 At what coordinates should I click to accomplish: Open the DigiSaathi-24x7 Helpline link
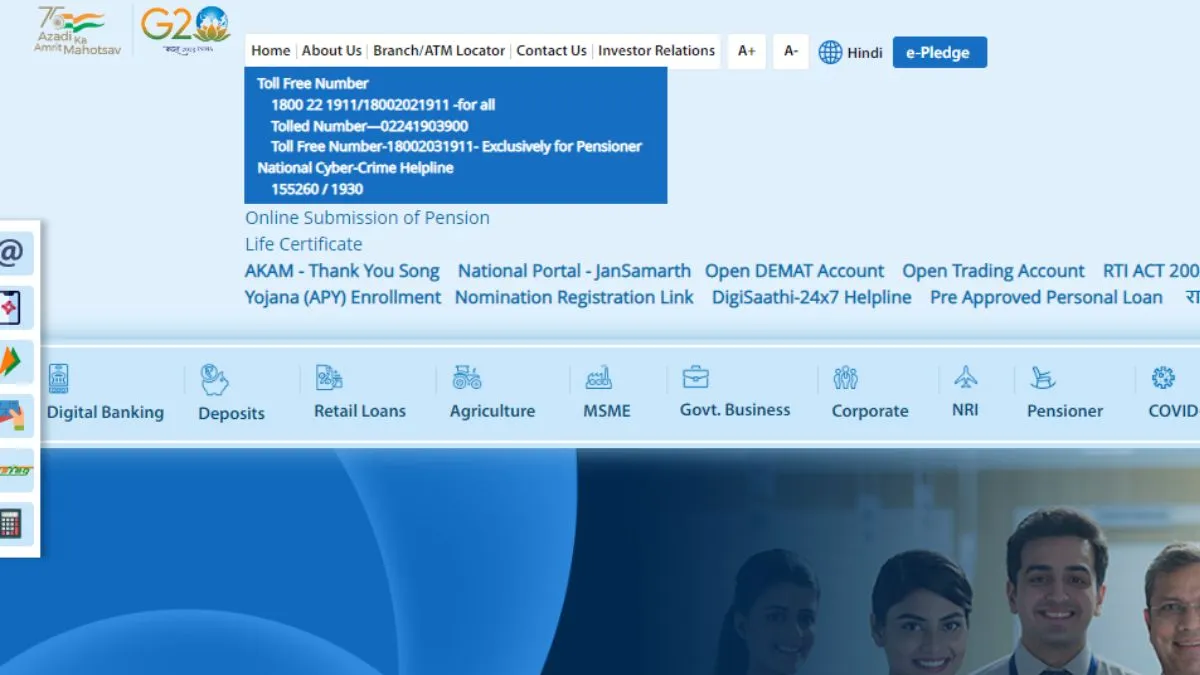812,297
